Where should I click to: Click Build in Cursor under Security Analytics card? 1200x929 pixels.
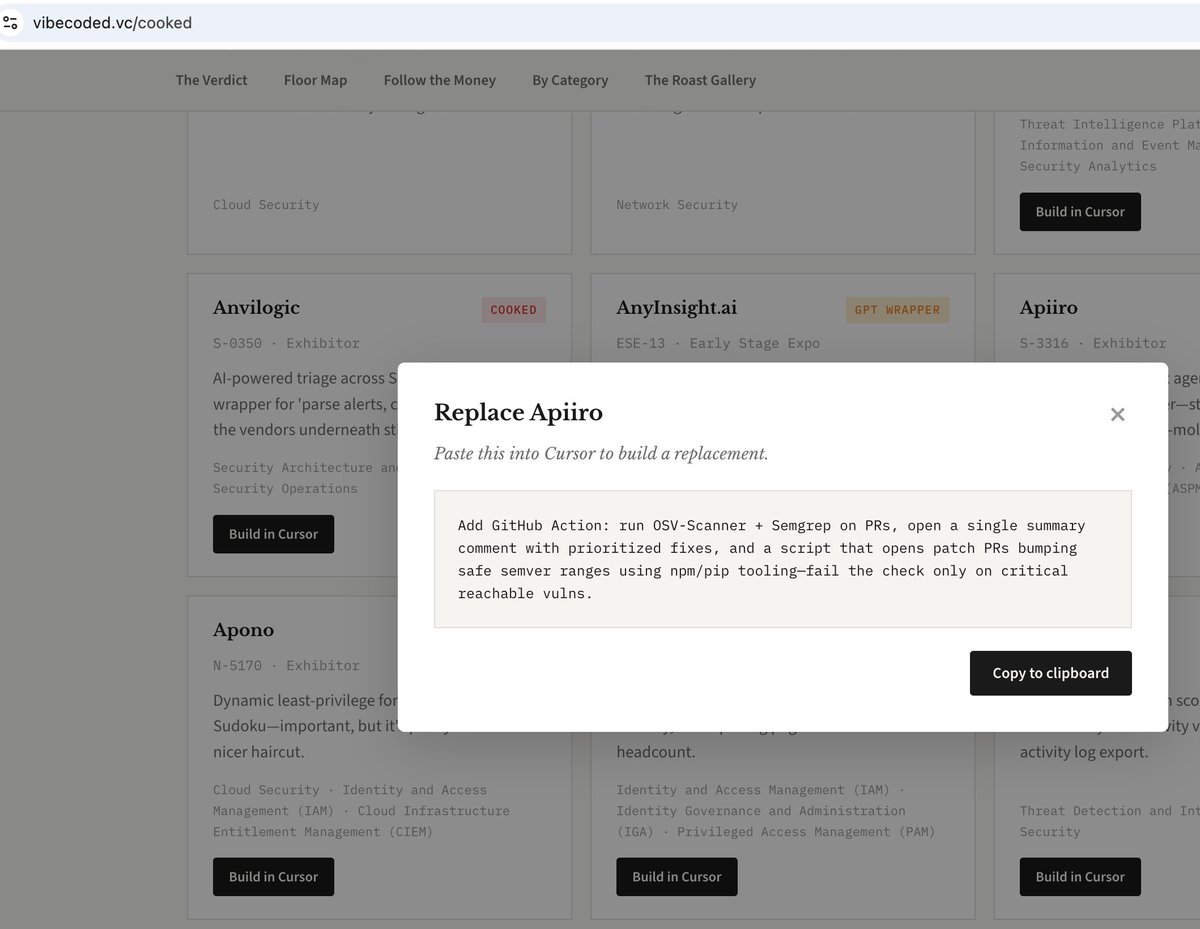(x=1080, y=212)
